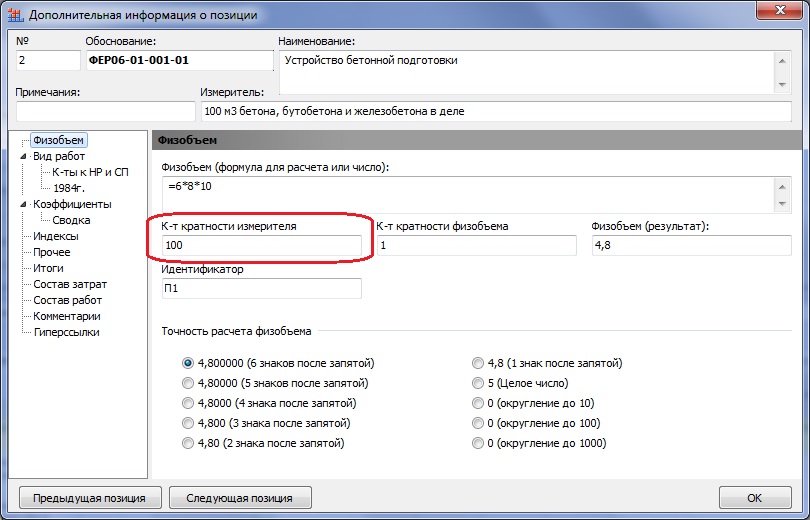Image resolution: width=810 pixels, height=520 pixels.
Task: Select 6 decimal places precision option
Action: [x=188, y=363]
